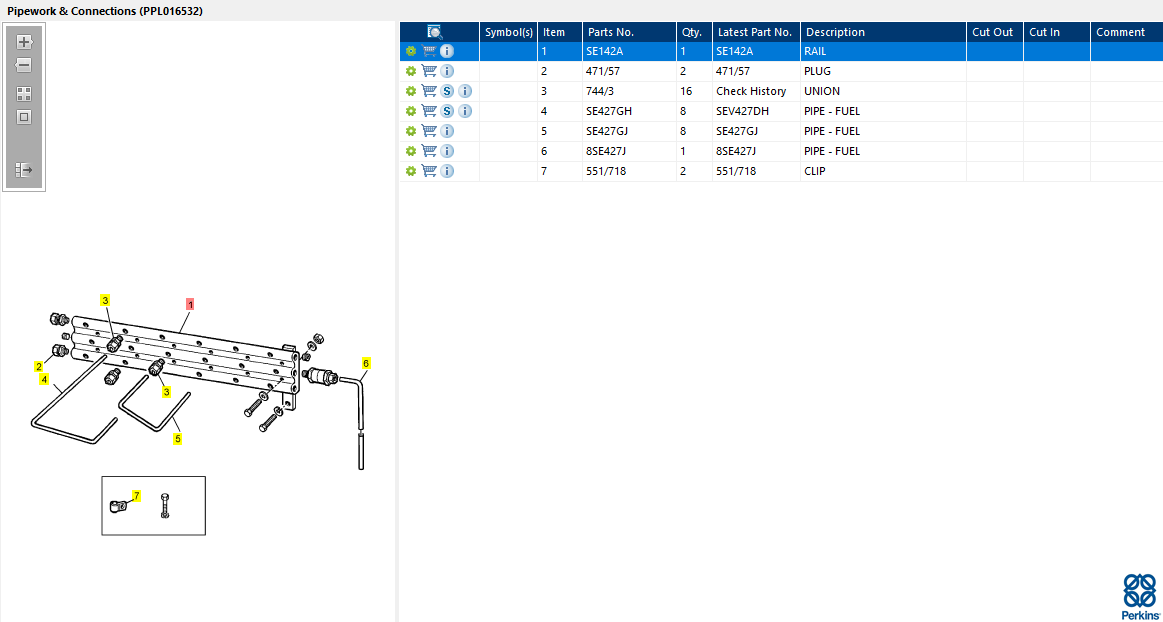Click the single-square fit view icon
Viewport: 1163px width, 622px height.
(24, 117)
